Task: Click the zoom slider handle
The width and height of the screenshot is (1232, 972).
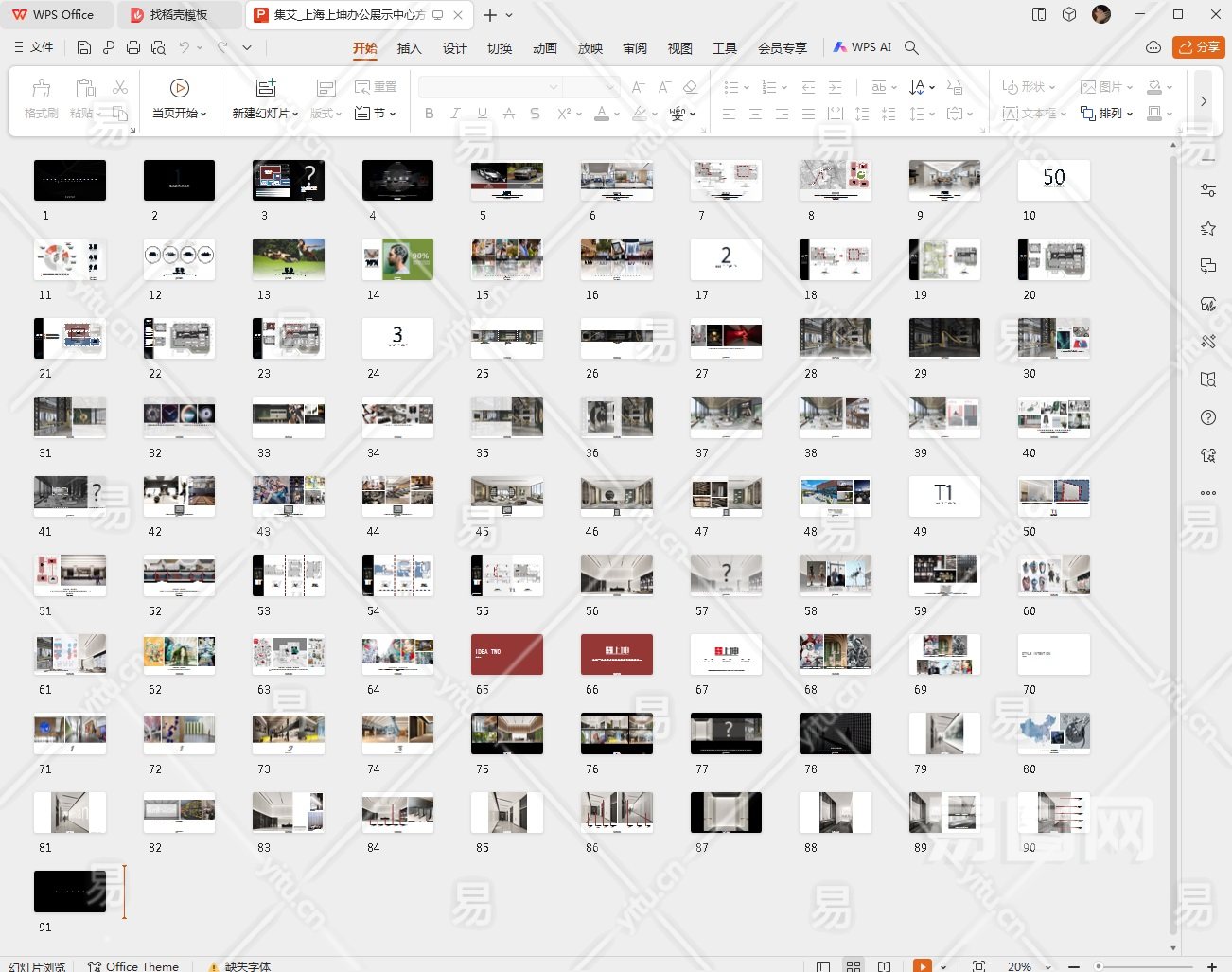Action: pyautogui.click(x=1099, y=966)
